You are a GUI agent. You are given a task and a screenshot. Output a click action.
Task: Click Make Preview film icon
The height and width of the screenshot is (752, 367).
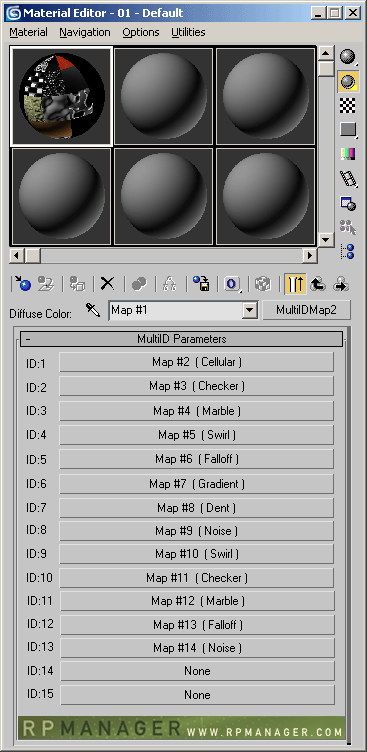[348, 178]
